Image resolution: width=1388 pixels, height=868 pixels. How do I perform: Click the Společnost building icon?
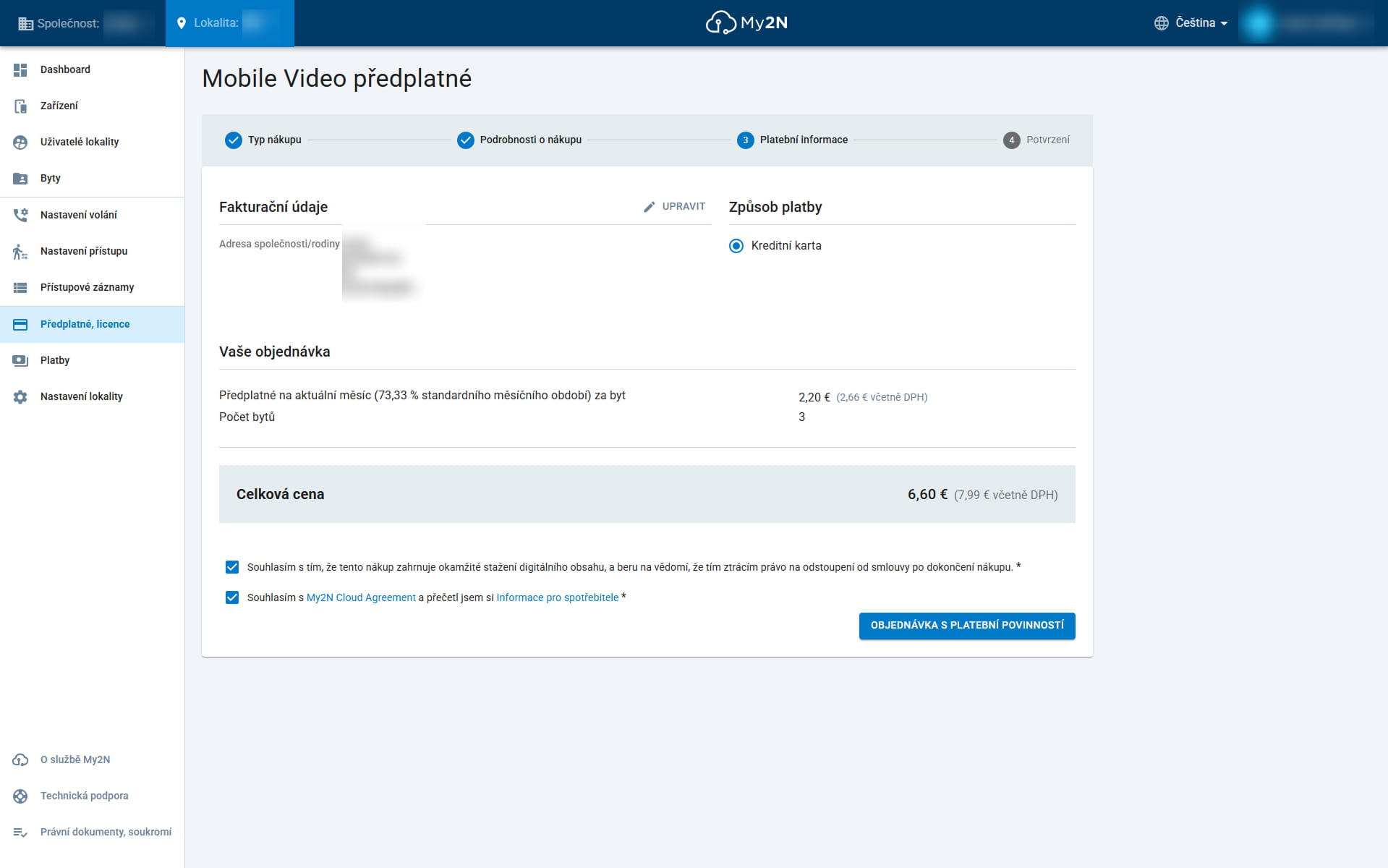tap(25, 23)
